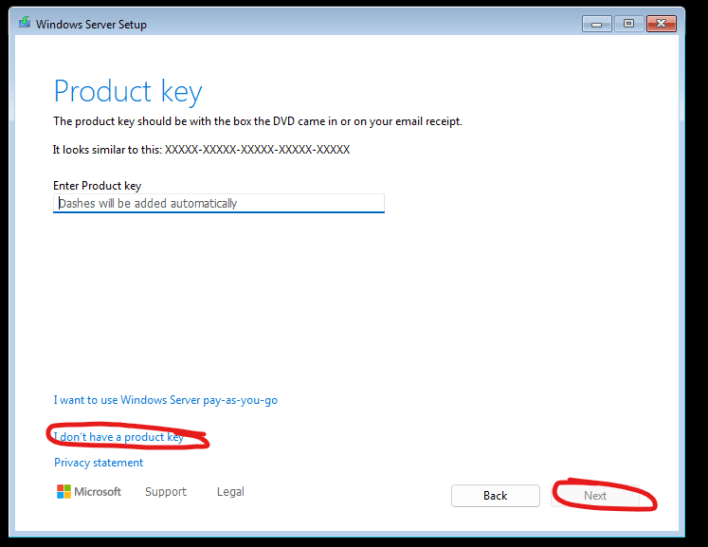708x547 pixels.
Task: Click the "Enter Product key" field label
Action: point(97,186)
